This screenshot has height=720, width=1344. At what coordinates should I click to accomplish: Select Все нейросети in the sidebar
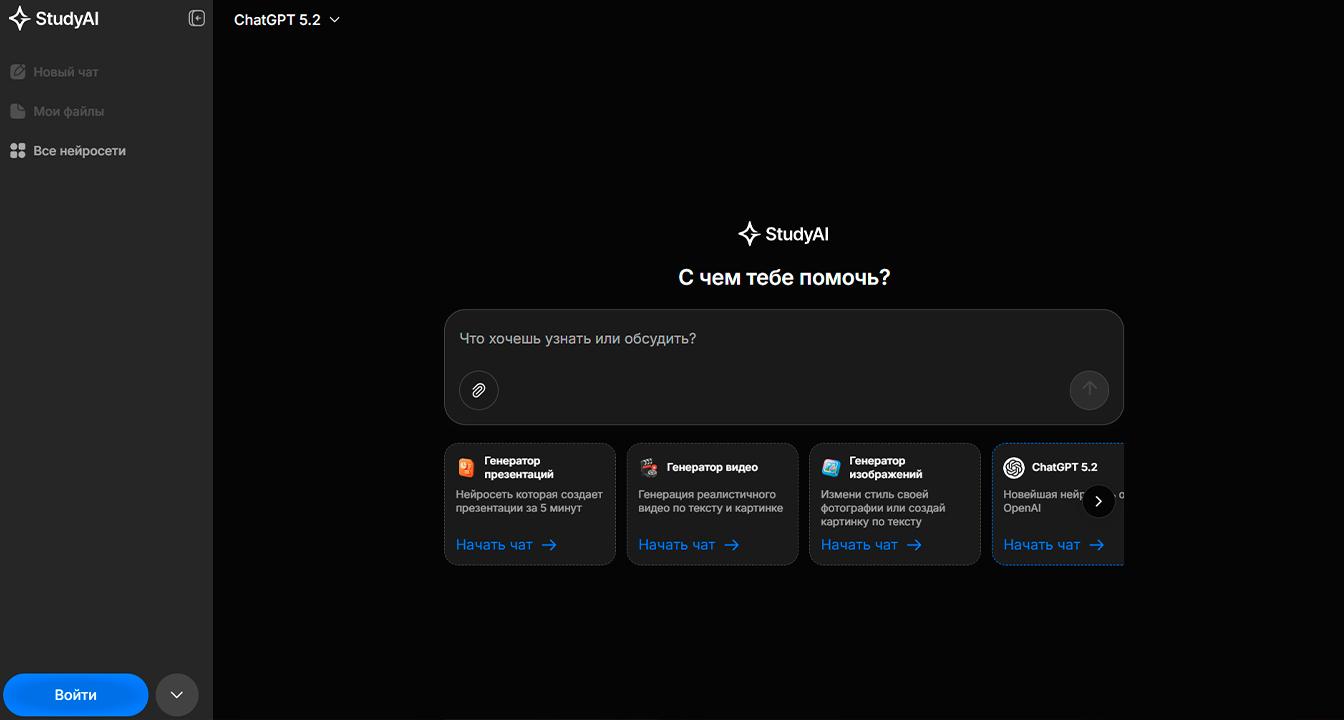tap(79, 151)
